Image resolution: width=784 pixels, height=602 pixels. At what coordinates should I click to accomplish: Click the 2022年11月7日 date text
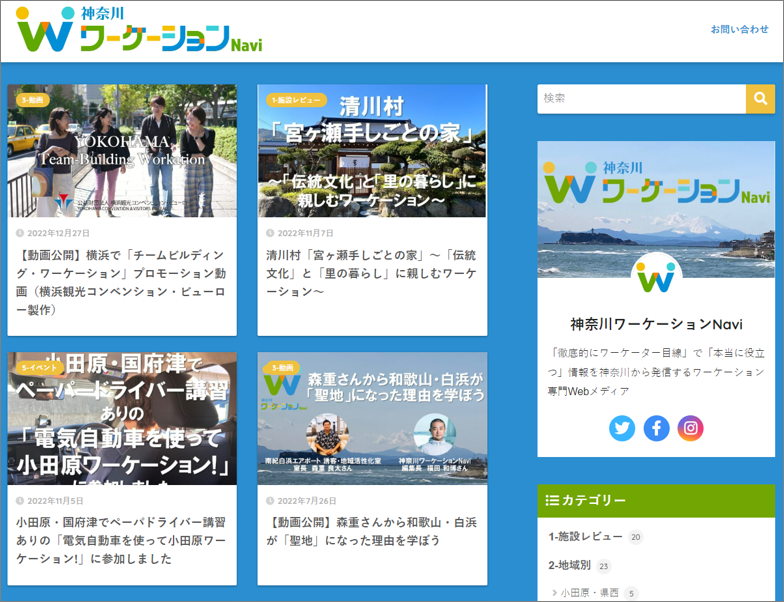tap(306, 233)
